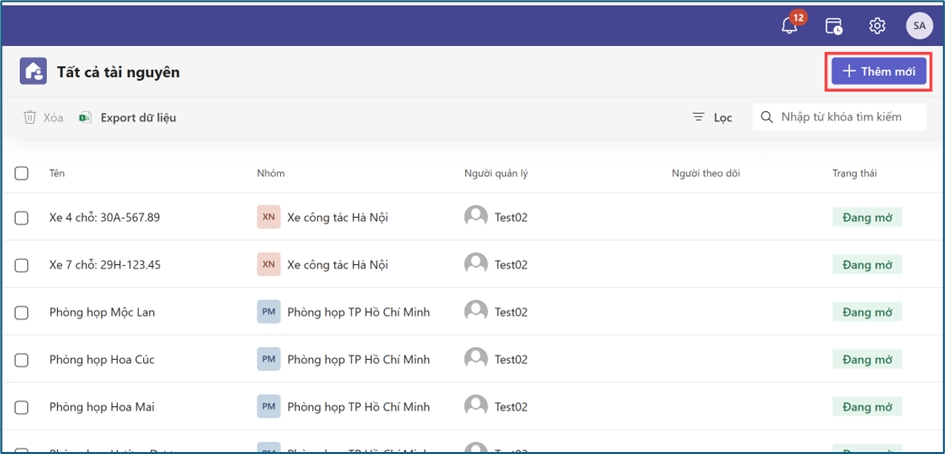Screen dimensions: 945x454
Task: Sort by the Tên column header
Action: [x=57, y=173]
